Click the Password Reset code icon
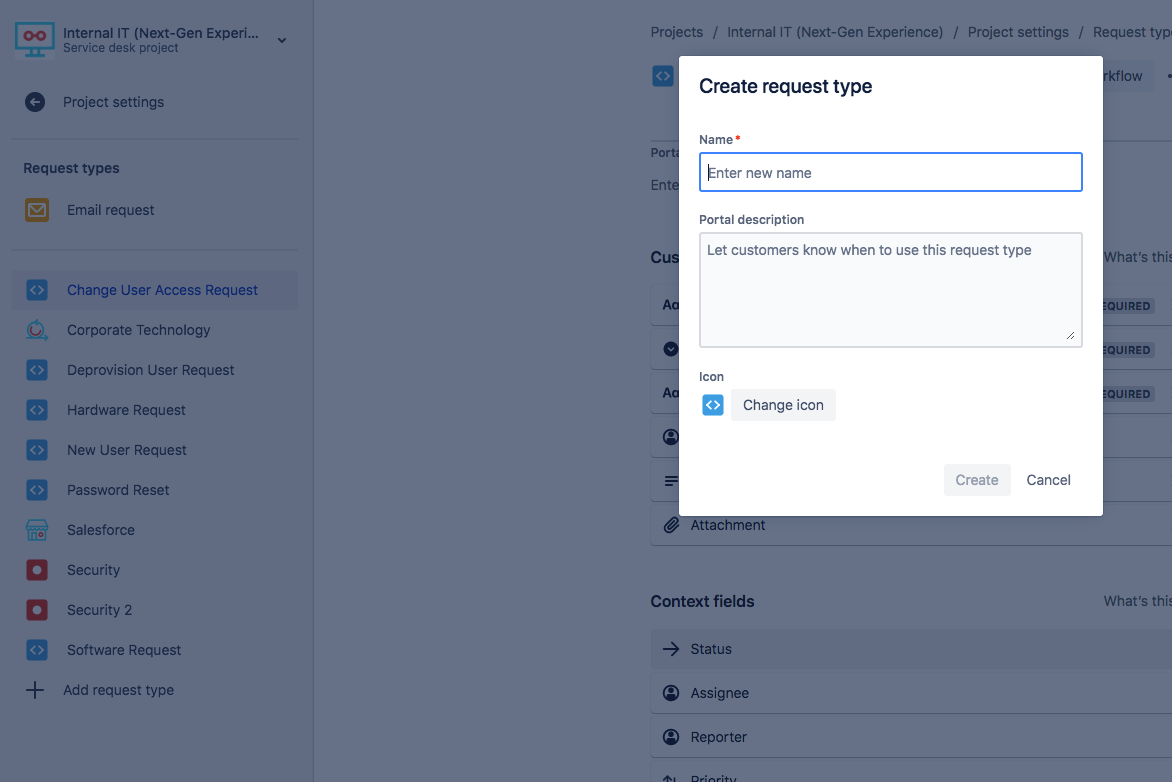 [37, 490]
